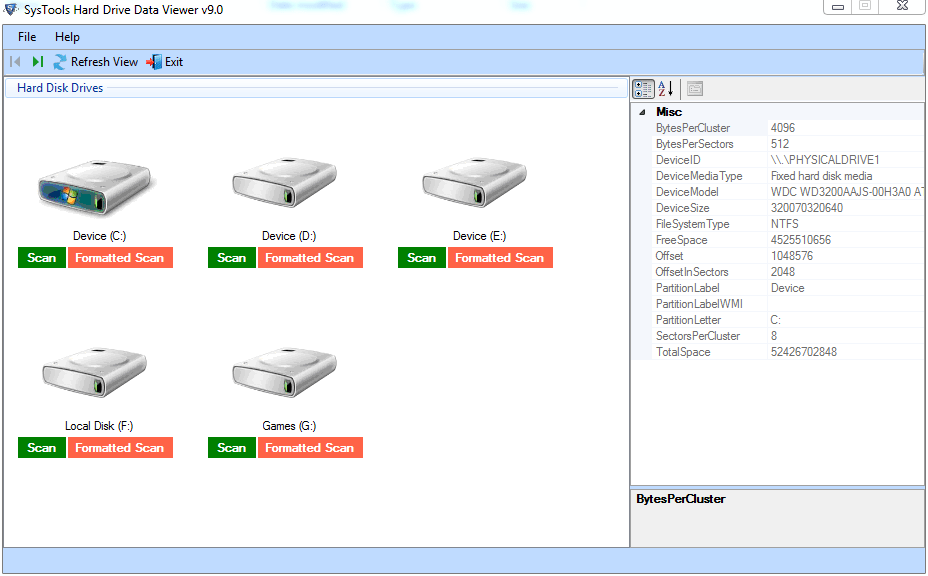Click the value 4096
Image resolution: width=928 pixels, height=576 pixels.
coord(782,128)
